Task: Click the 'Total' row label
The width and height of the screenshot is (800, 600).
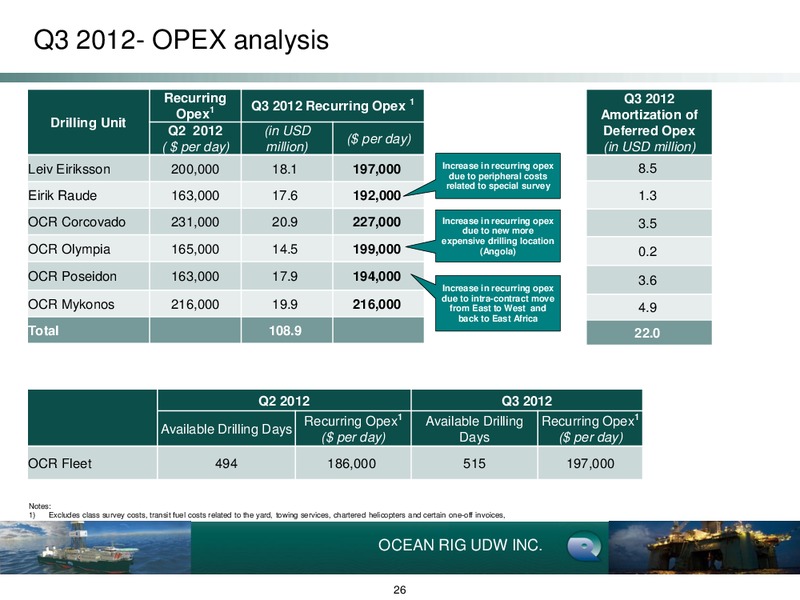Action: [x=43, y=331]
